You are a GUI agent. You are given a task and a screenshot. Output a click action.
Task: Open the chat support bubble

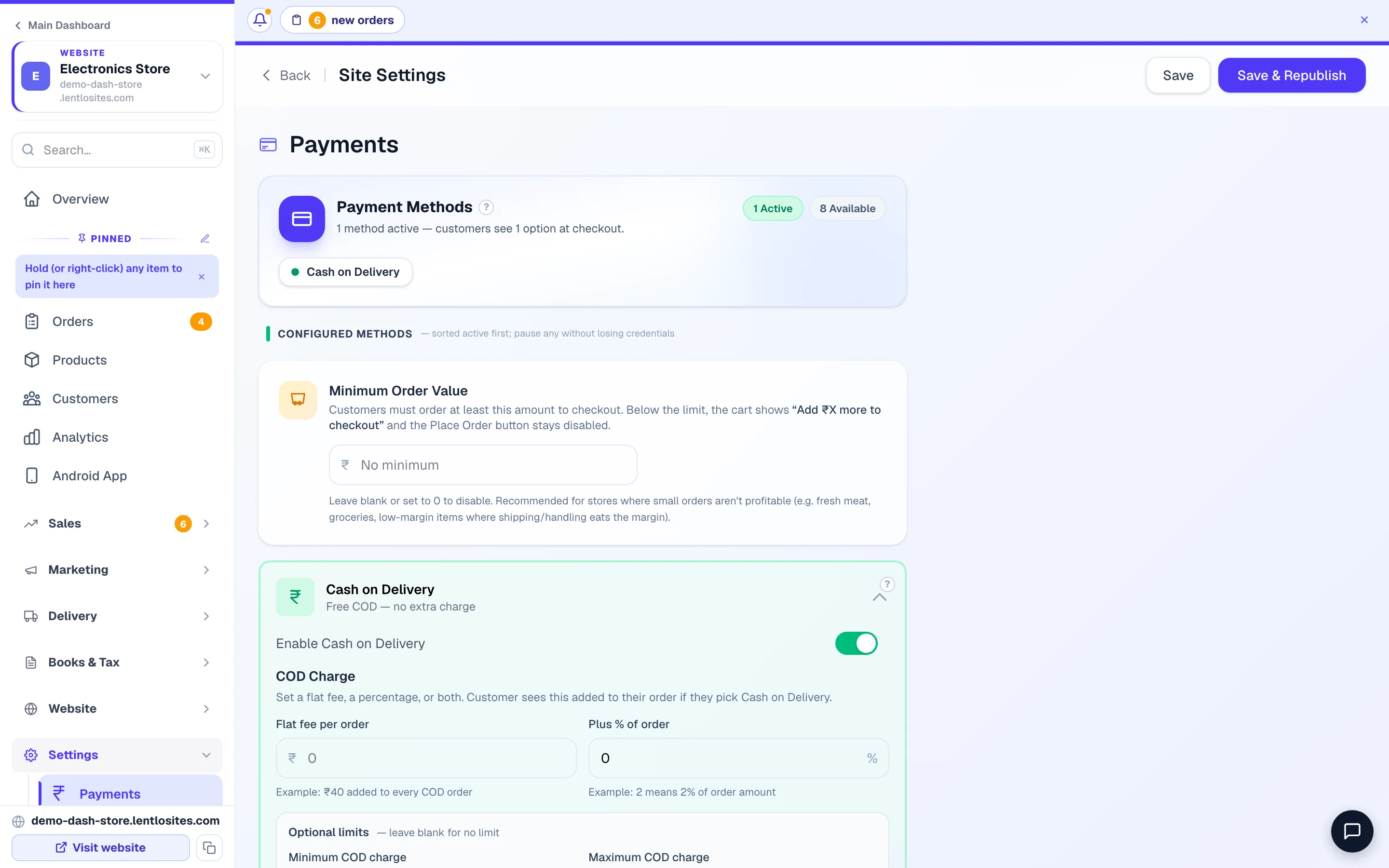(x=1352, y=831)
